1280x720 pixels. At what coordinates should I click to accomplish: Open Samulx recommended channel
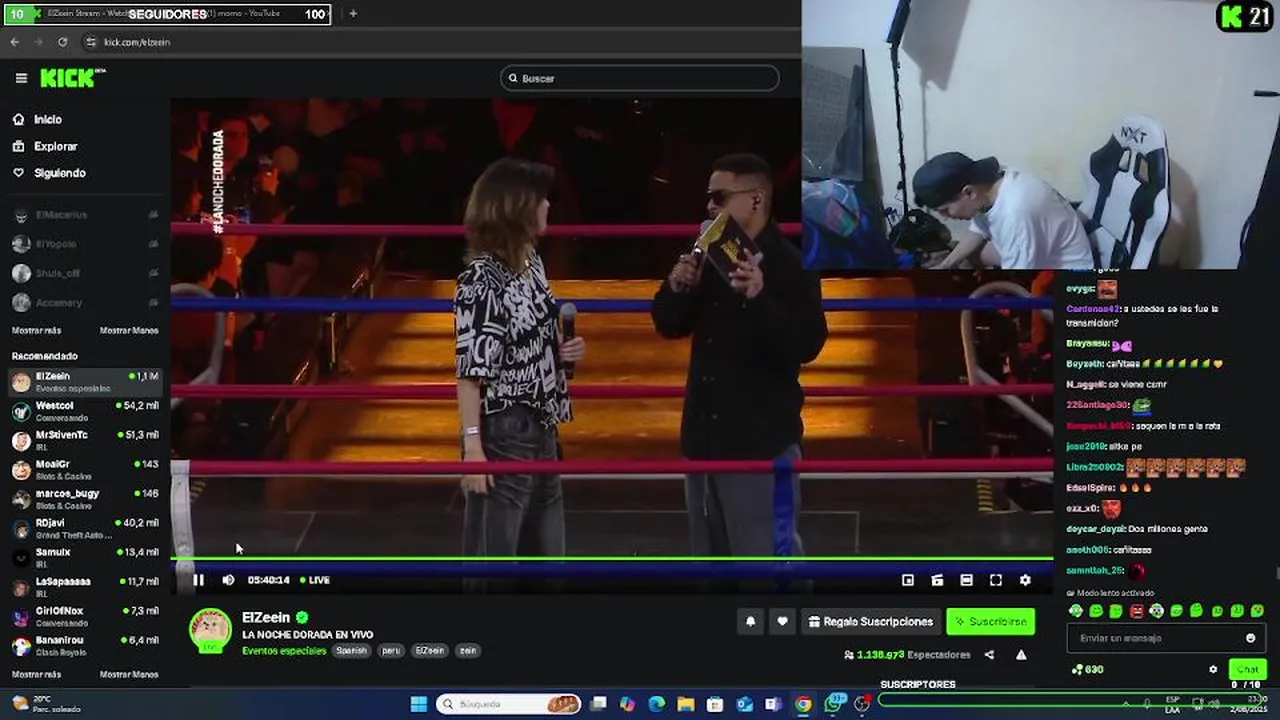pyautogui.click(x=85, y=557)
